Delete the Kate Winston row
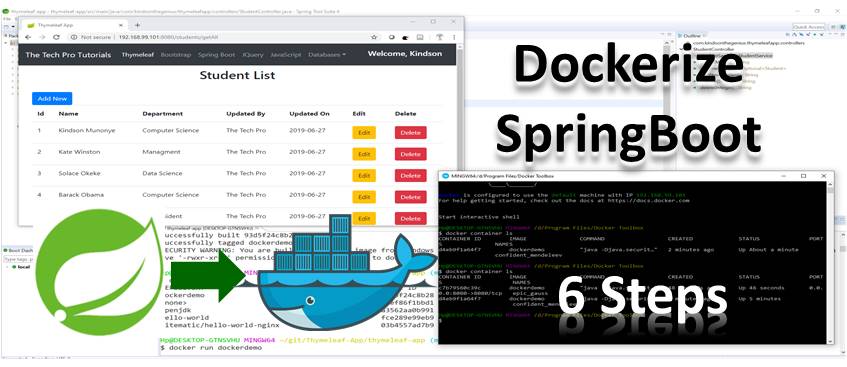 [x=411, y=154]
